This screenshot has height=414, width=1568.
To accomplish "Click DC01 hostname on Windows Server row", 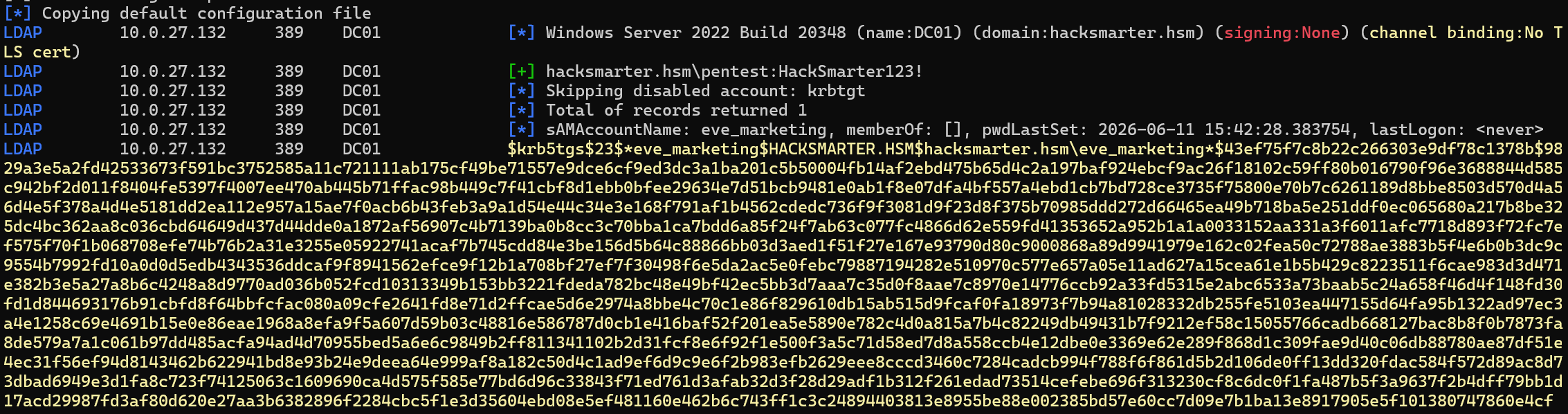I will [x=362, y=33].
